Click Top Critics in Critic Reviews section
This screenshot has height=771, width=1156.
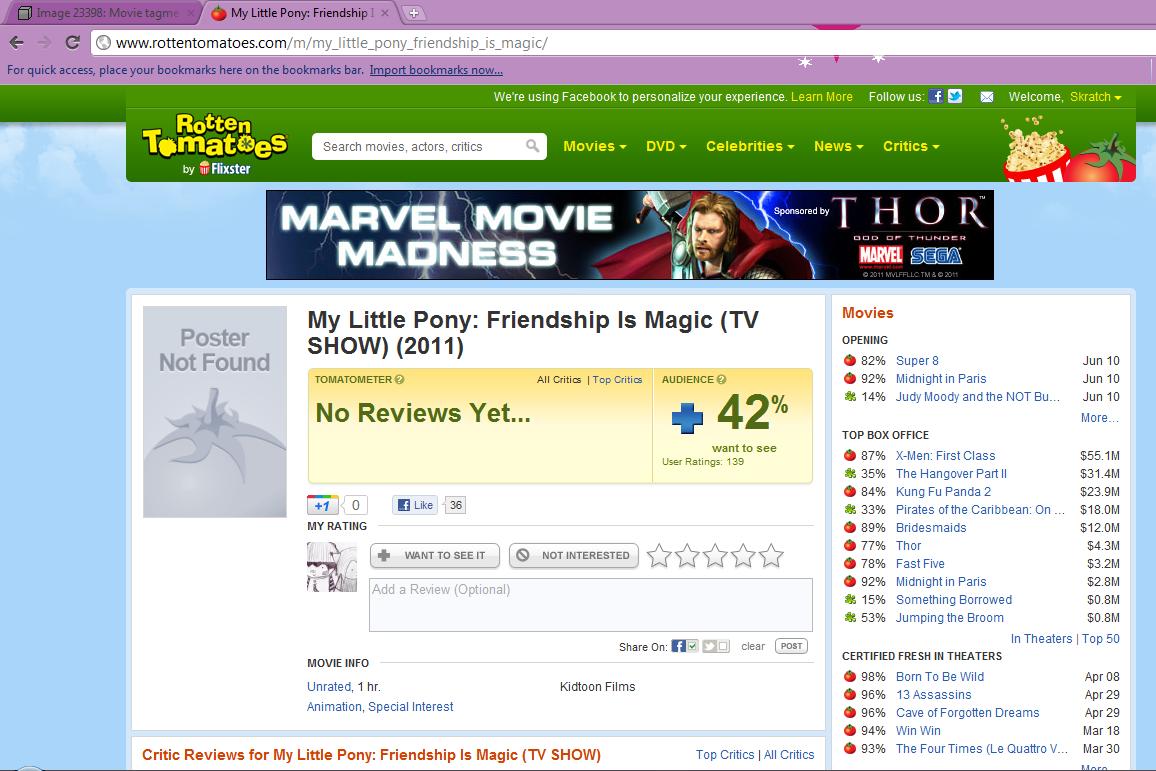coord(725,755)
